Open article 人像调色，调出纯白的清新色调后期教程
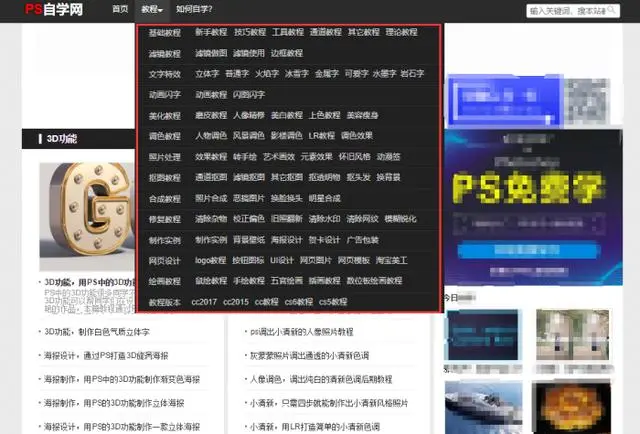The height and width of the screenshot is (434, 640). click(x=321, y=379)
